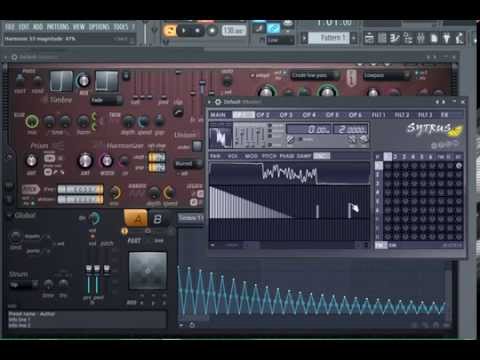Toggle pattern/song mode orange button
480x360 pixels.
(170, 31)
